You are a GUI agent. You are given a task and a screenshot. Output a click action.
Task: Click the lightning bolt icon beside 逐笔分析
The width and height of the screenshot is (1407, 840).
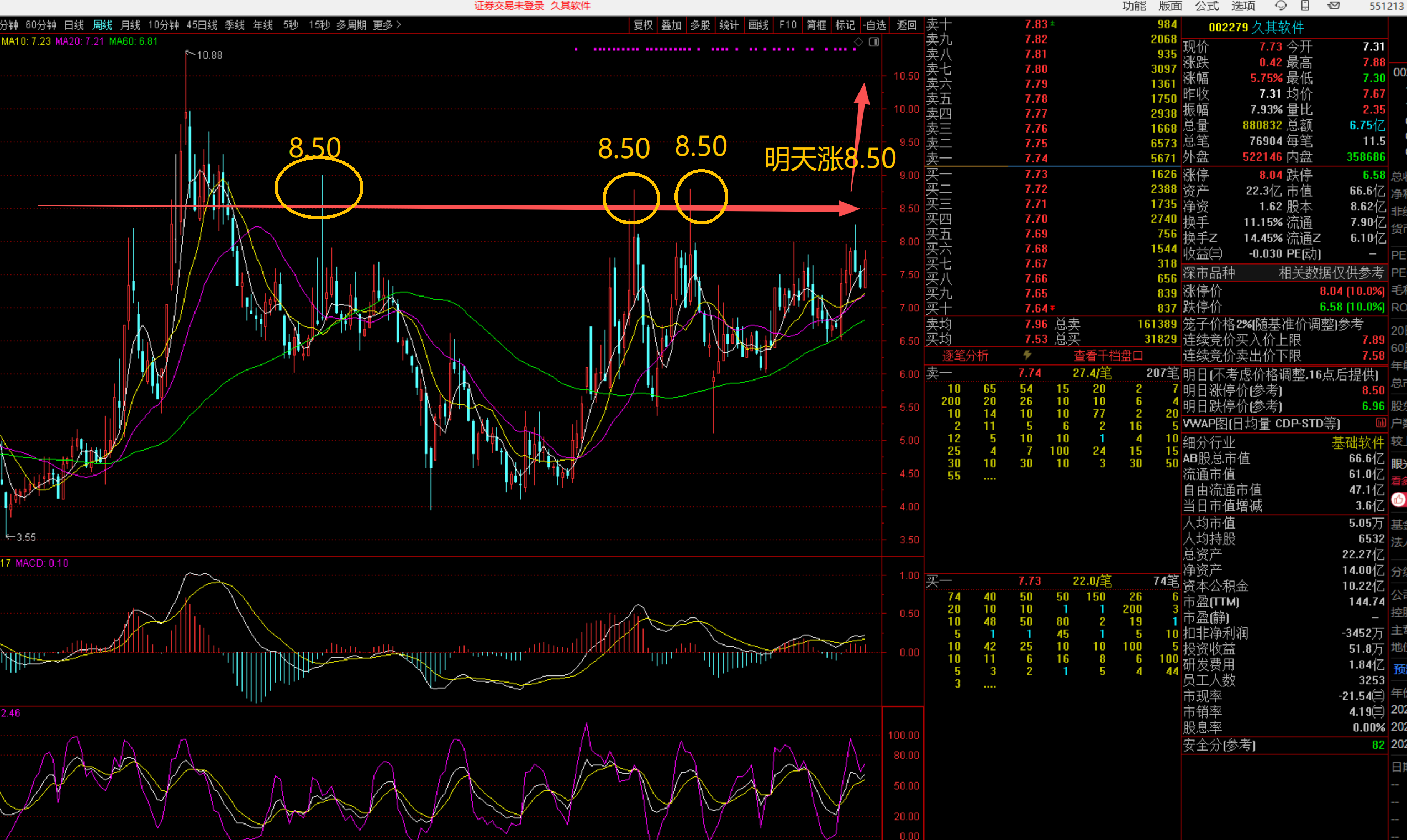pyautogui.click(x=1027, y=355)
